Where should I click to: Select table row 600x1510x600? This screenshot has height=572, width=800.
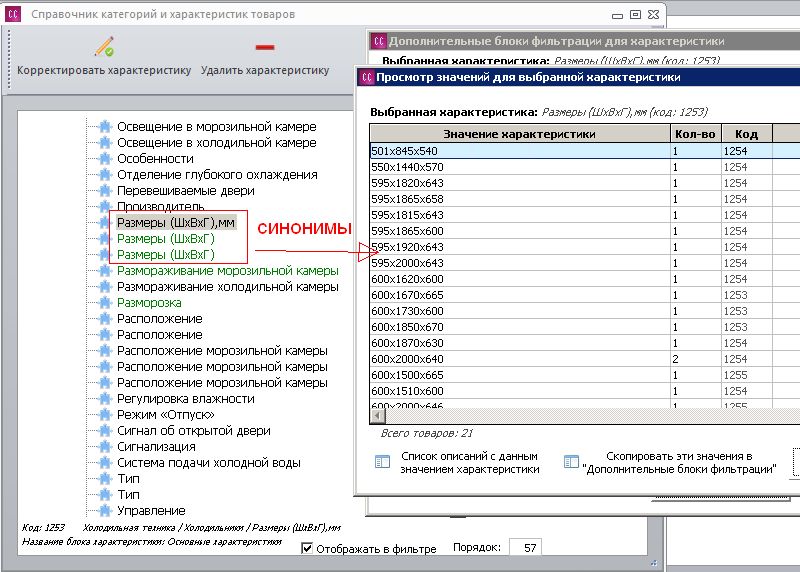585,391
